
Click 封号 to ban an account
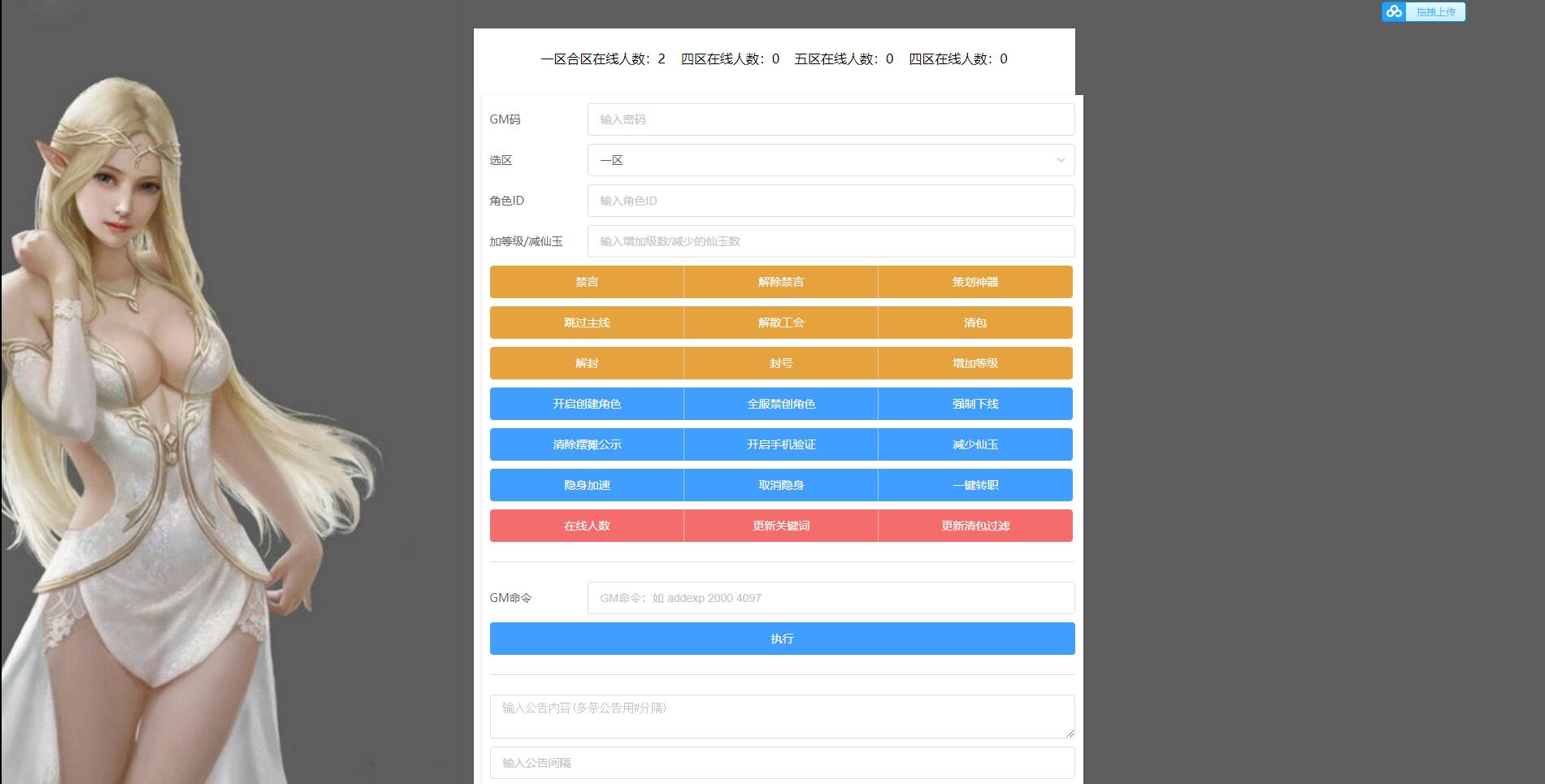781,363
